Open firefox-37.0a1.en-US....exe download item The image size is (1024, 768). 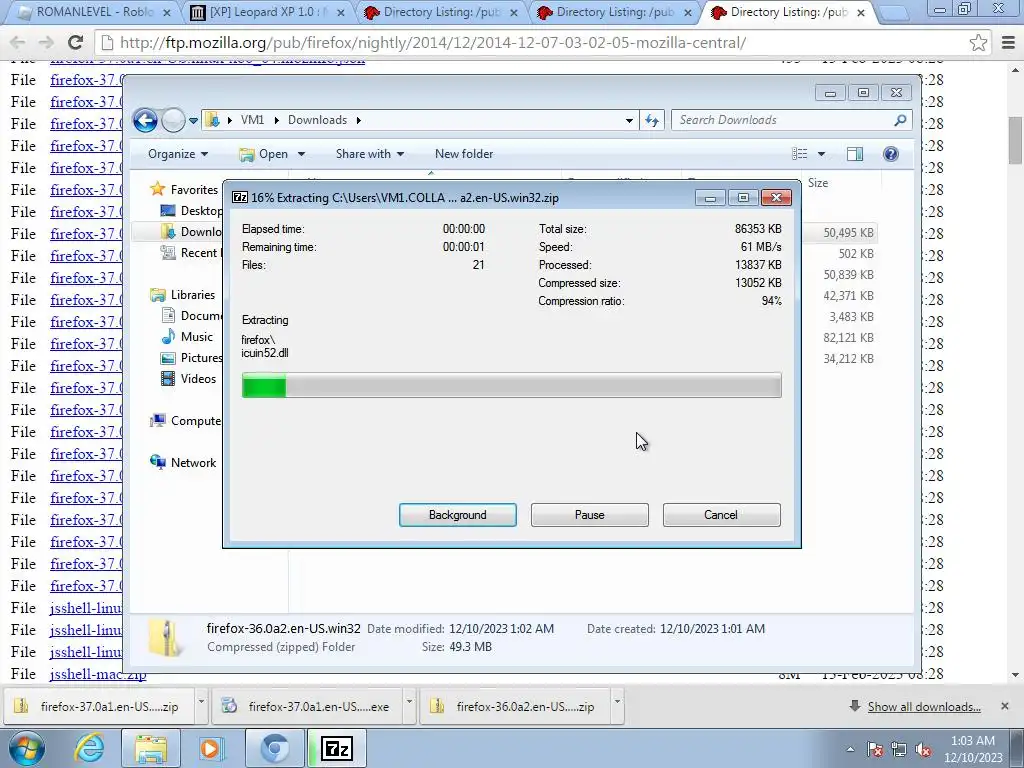[x=306, y=706]
